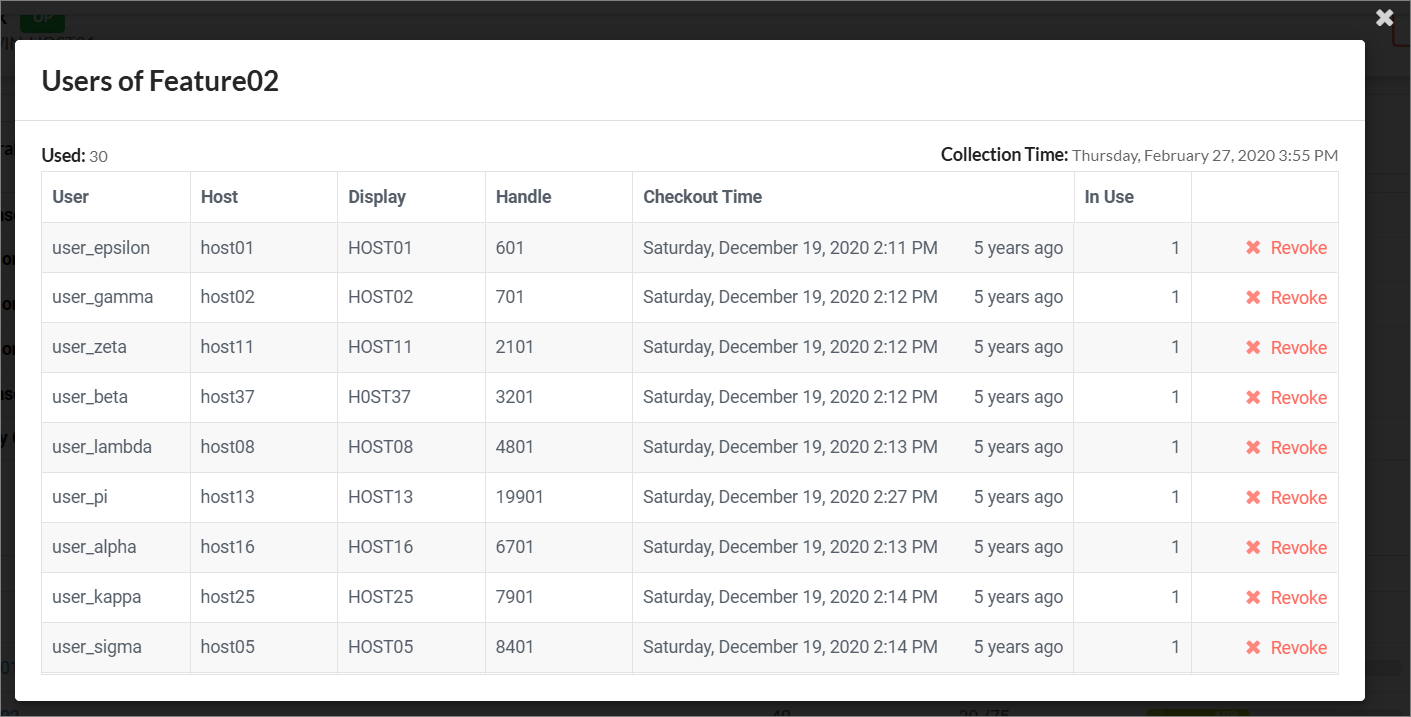Revoke the license for user_epsilon
The height and width of the screenshot is (717, 1411).
[x=1286, y=248]
